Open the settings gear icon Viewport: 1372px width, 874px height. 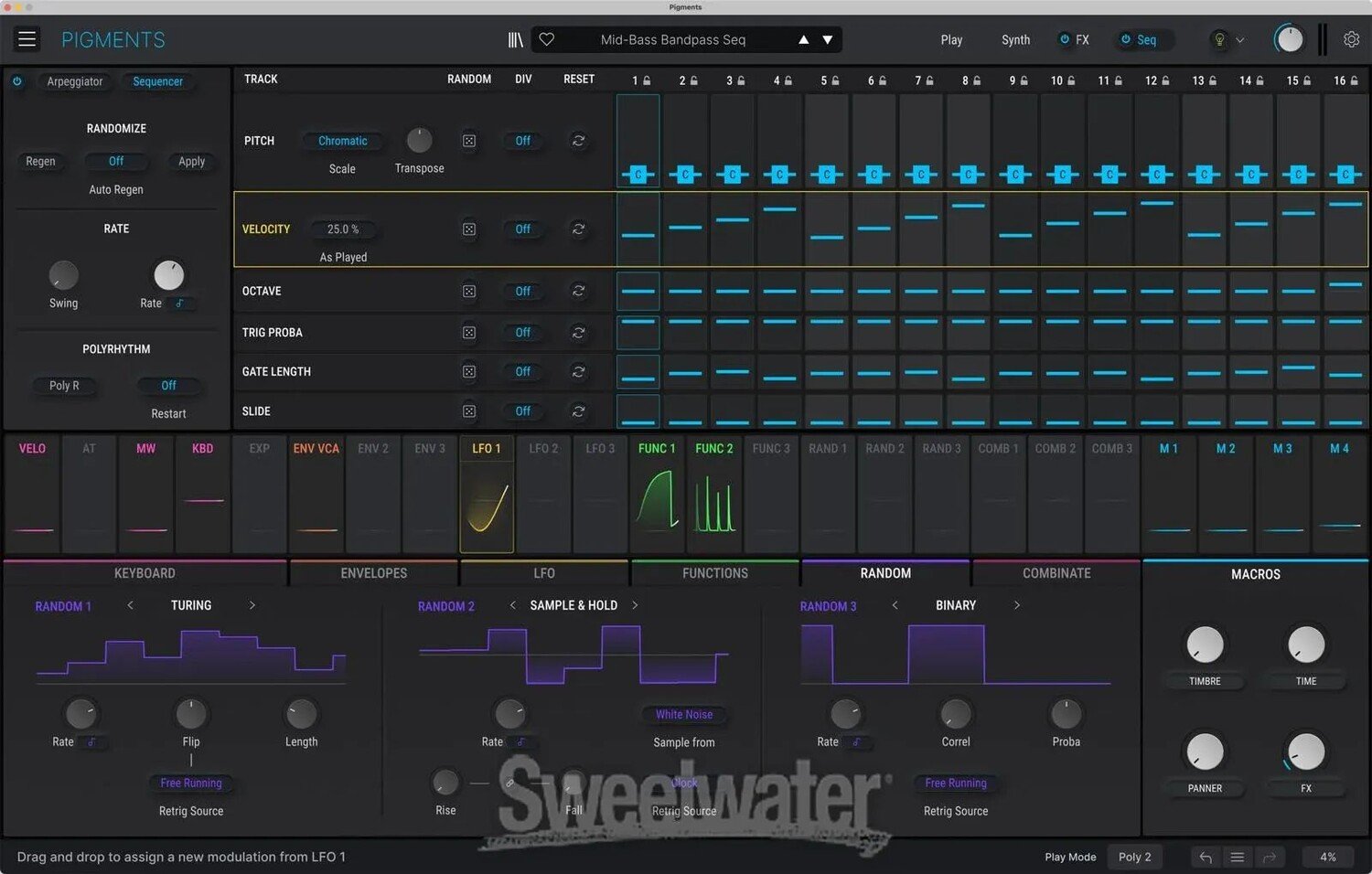point(1351,39)
